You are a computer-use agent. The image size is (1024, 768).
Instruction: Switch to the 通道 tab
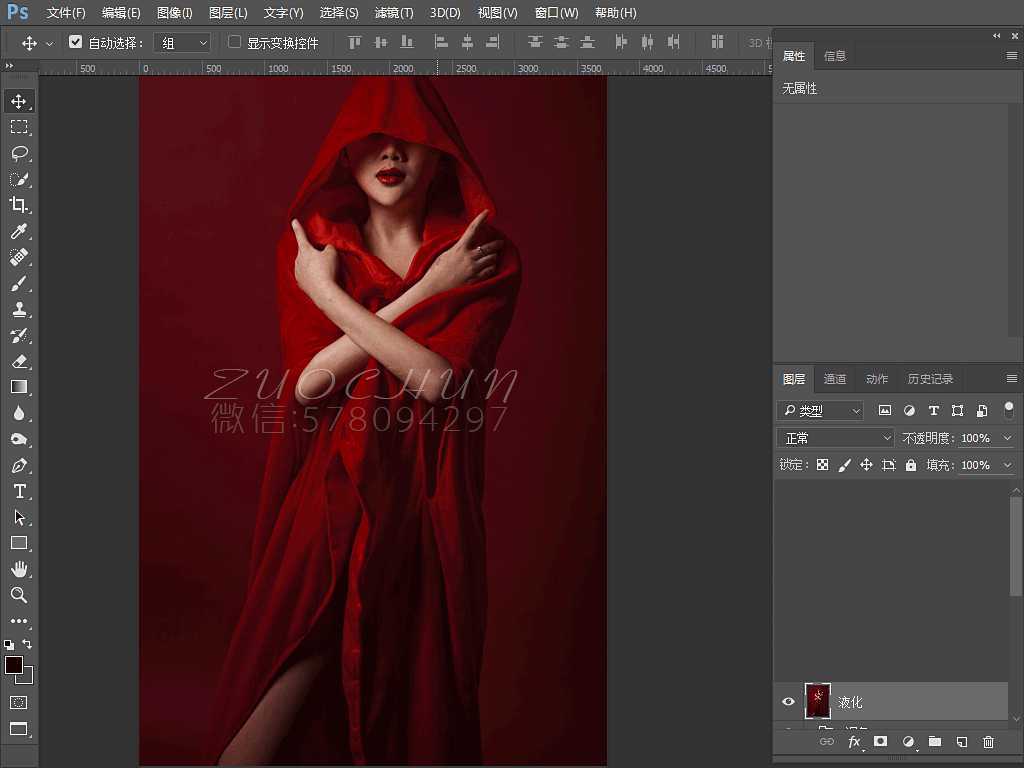[835, 379]
